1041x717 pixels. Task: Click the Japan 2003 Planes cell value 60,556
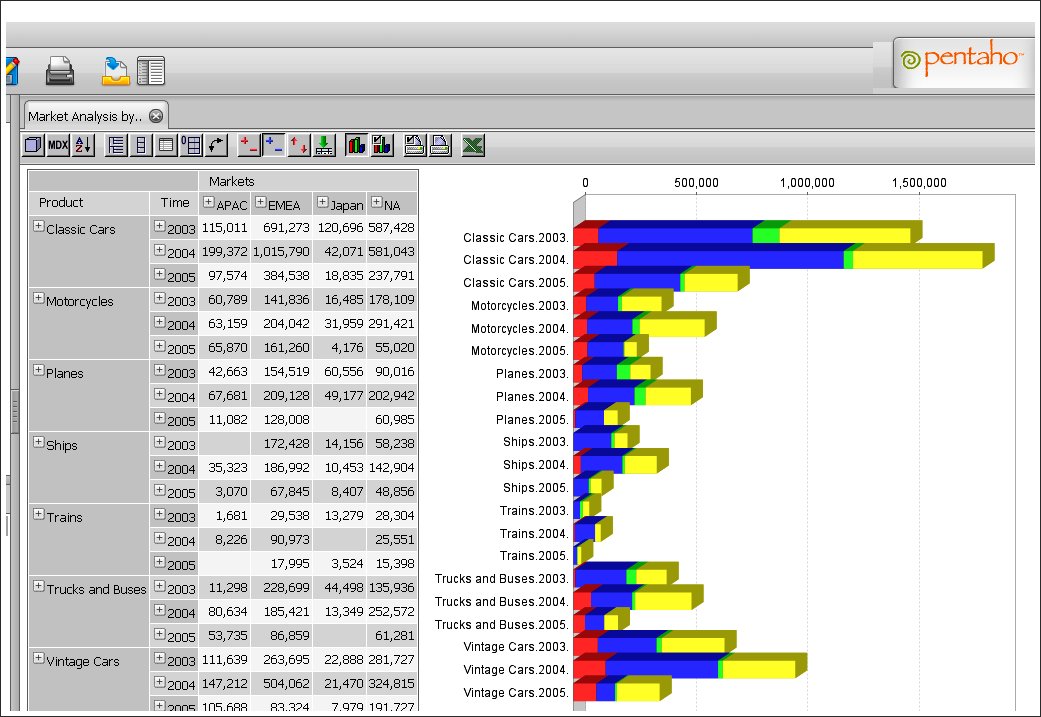[340, 373]
